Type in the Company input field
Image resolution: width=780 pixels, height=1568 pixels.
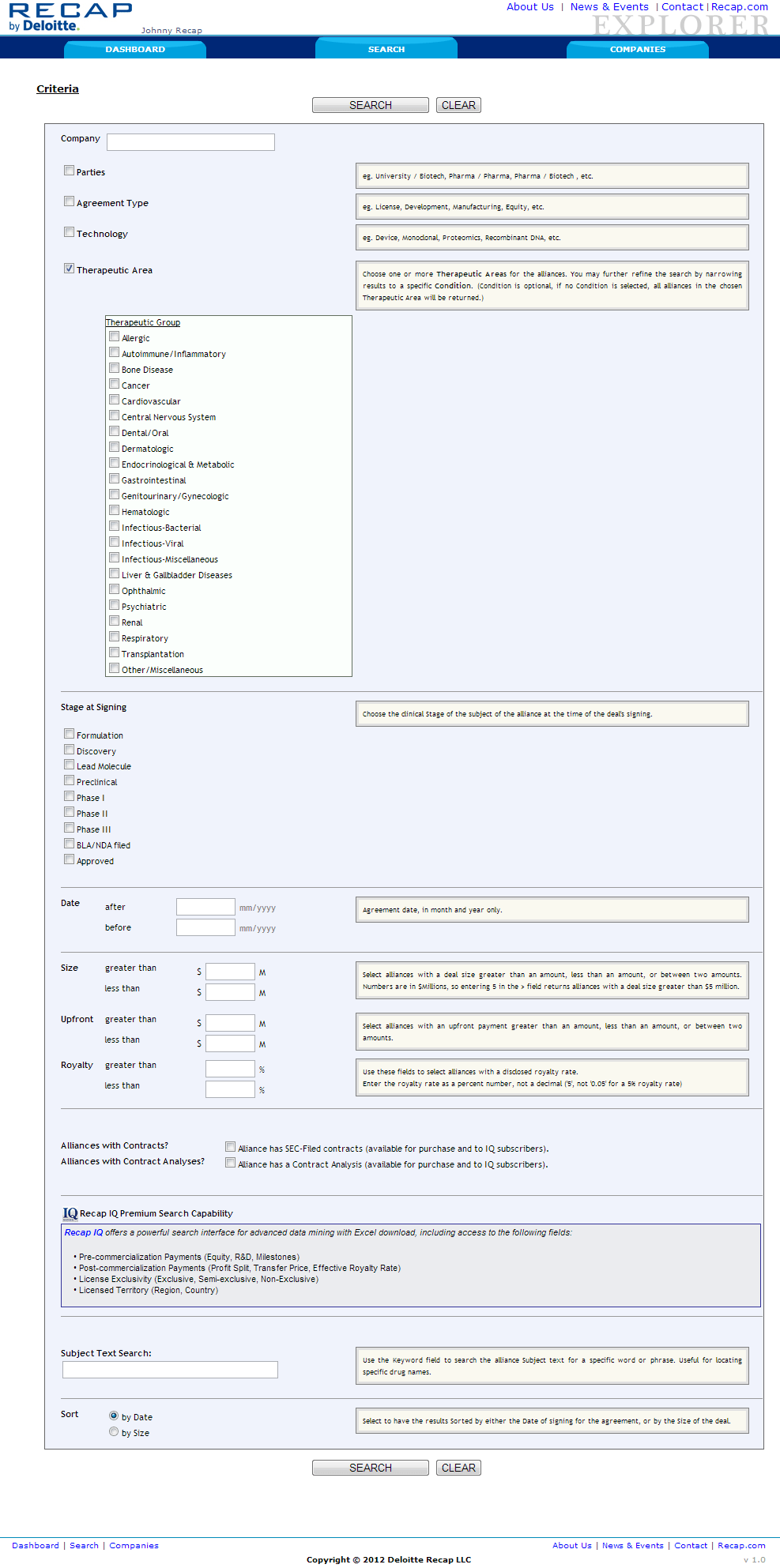[x=190, y=142]
